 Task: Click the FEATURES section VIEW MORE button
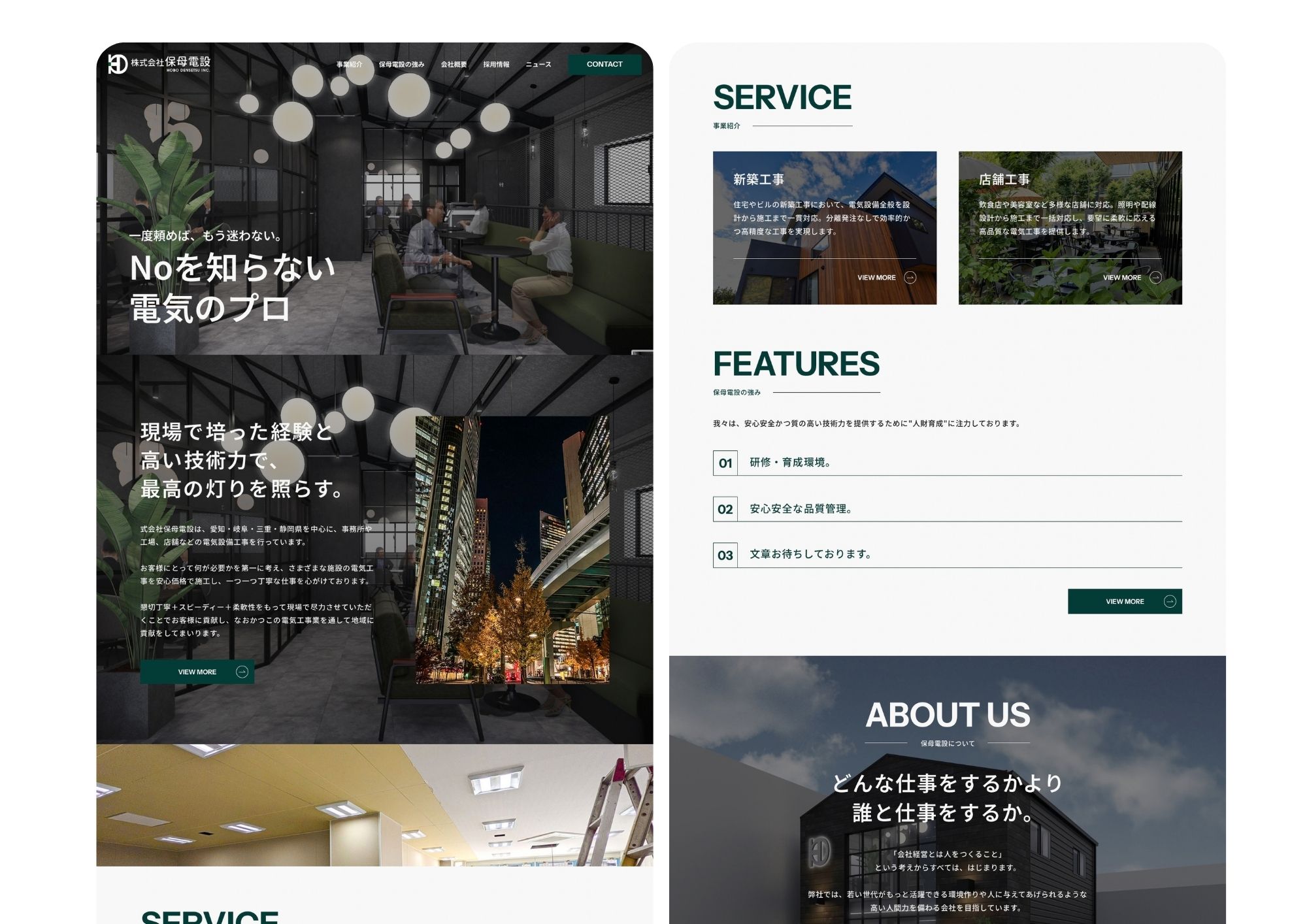[x=1125, y=601]
